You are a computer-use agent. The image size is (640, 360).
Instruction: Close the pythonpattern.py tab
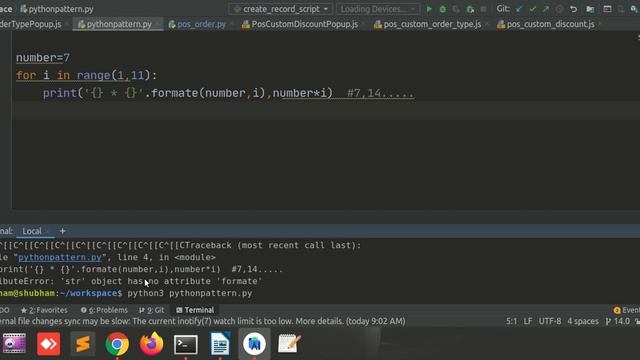coord(158,24)
